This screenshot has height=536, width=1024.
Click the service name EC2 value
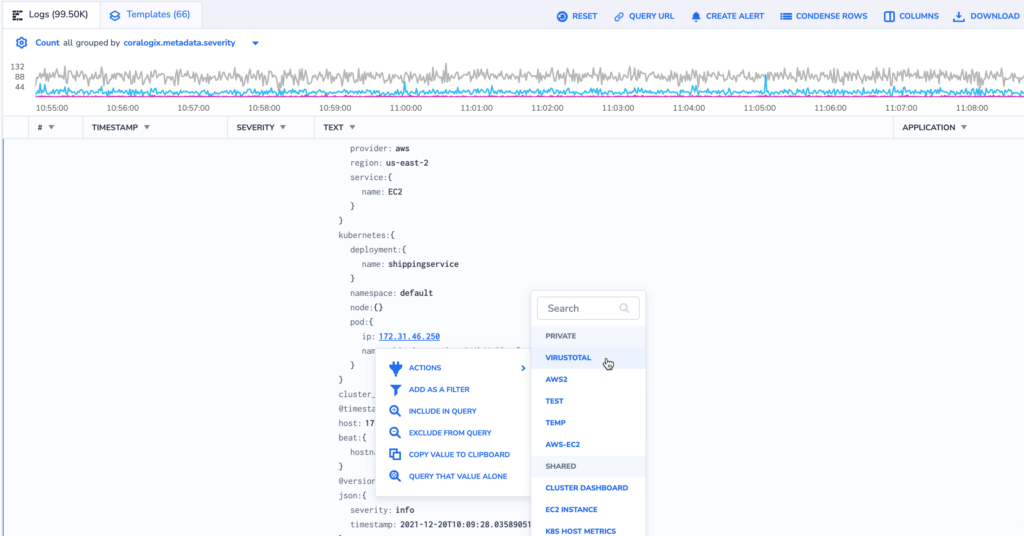[x=395, y=192]
